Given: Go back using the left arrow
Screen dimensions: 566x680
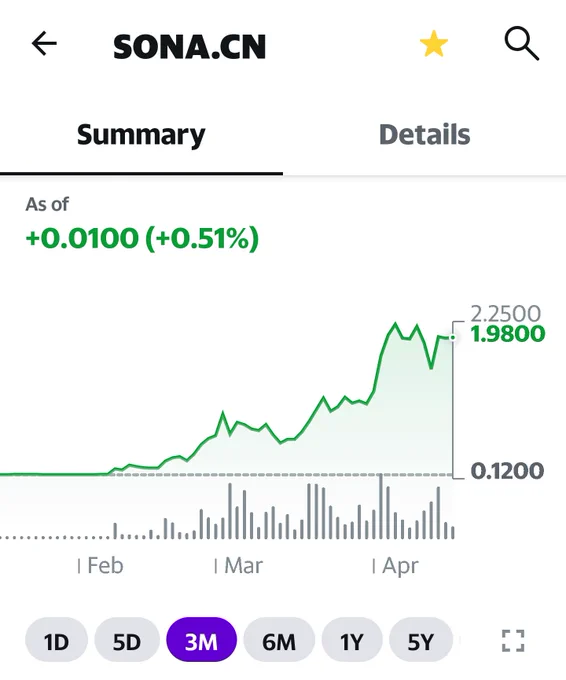Looking at the screenshot, I should click(x=44, y=43).
